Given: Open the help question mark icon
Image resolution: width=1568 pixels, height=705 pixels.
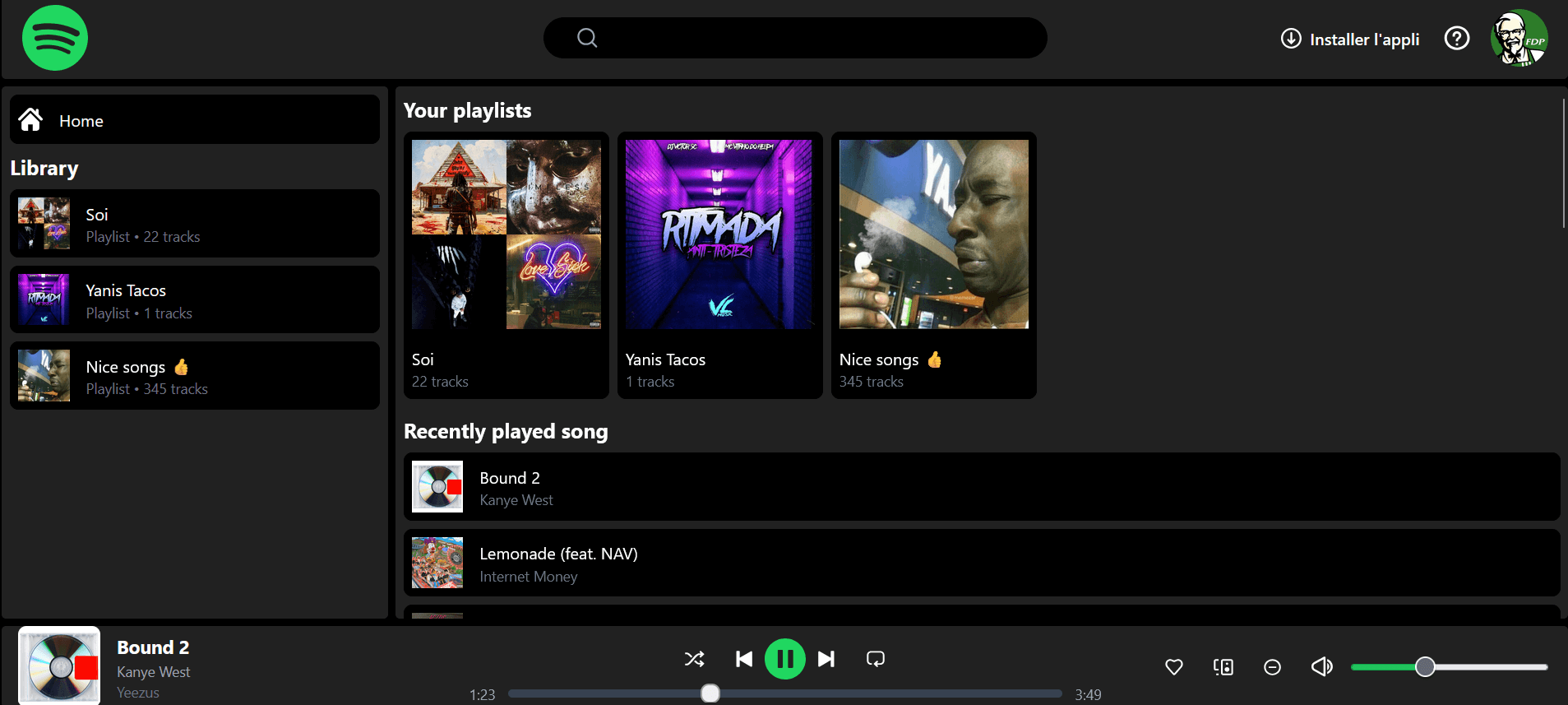Looking at the screenshot, I should (x=1457, y=38).
